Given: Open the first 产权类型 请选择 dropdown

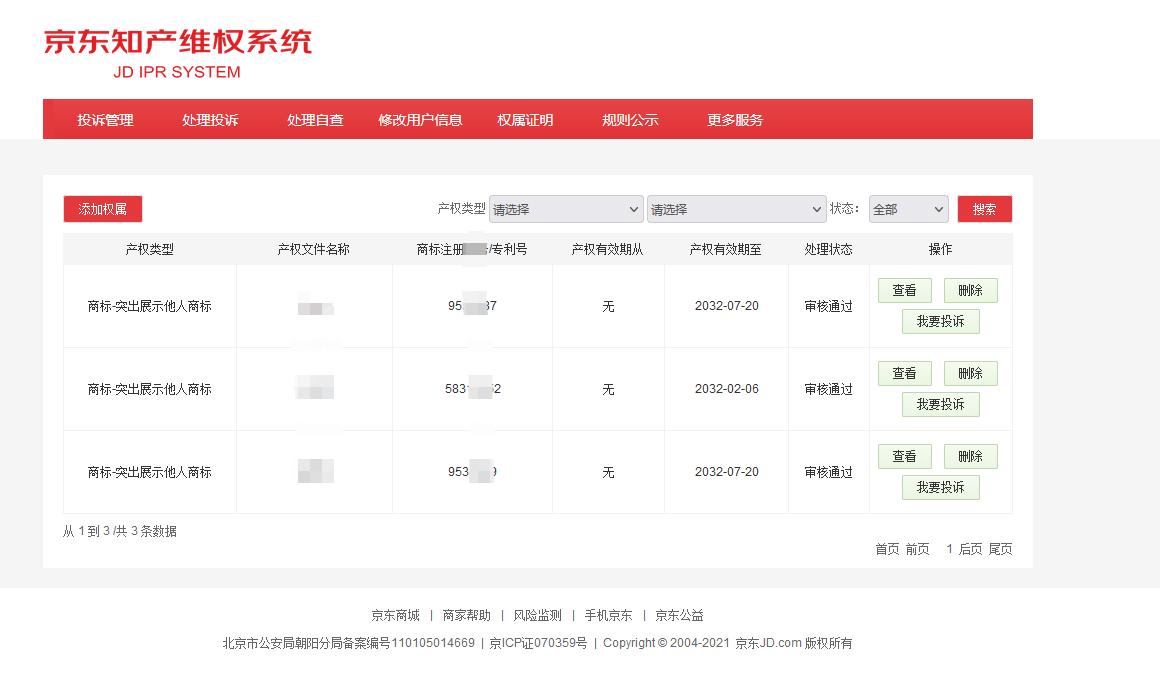Looking at the screenshot, I should (x=566, y=208).
